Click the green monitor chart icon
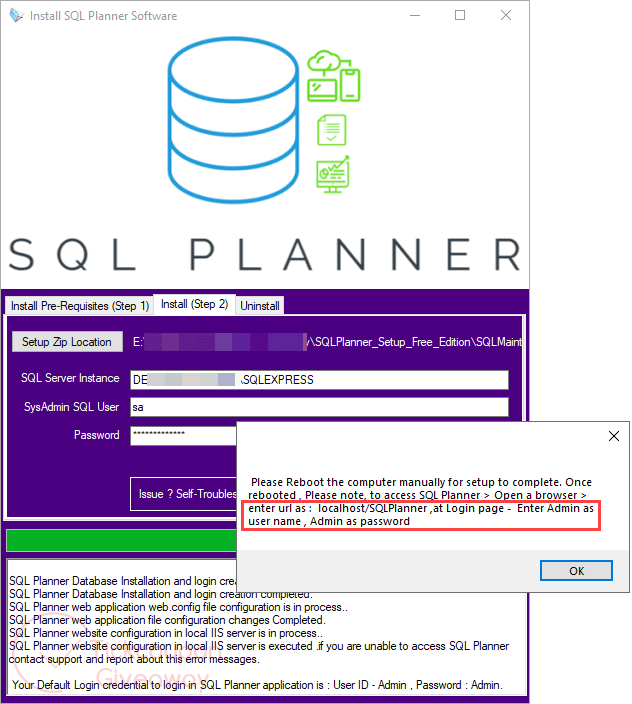Image resolution: width=632 pixels, height=704 pixels. (x=333, y=174)
